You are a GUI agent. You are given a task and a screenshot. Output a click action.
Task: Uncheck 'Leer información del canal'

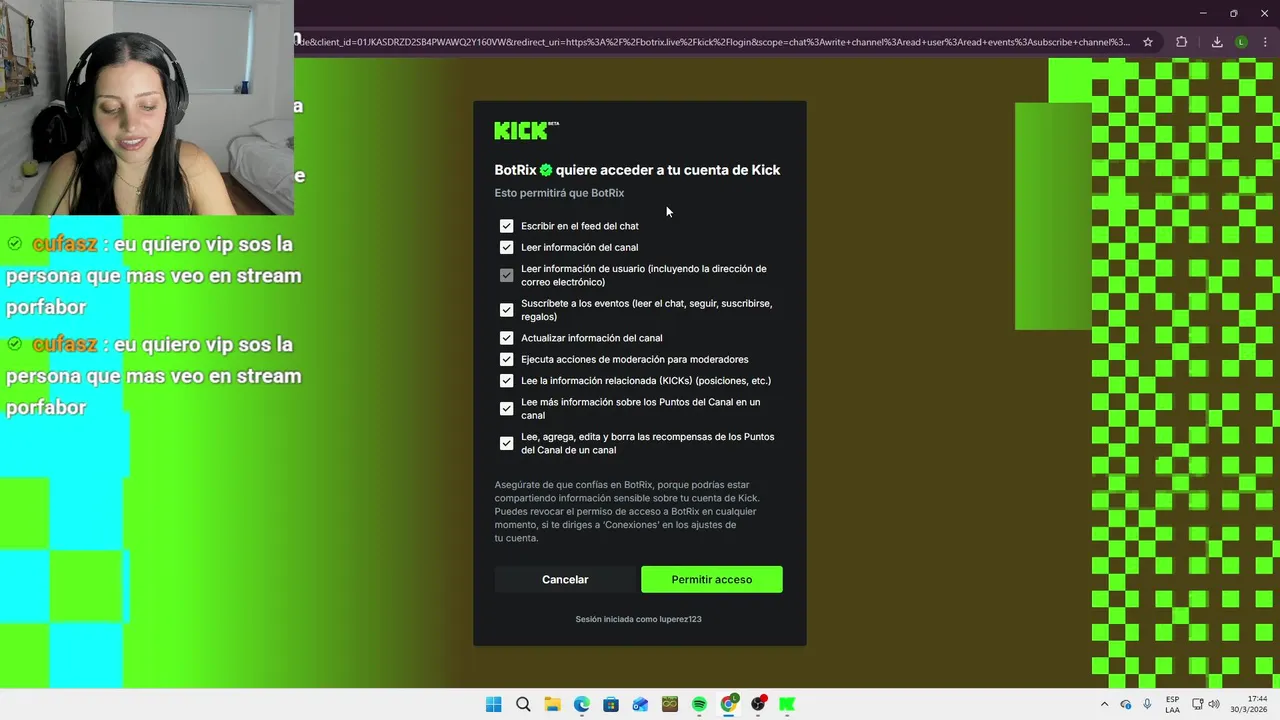pos(506,247)
